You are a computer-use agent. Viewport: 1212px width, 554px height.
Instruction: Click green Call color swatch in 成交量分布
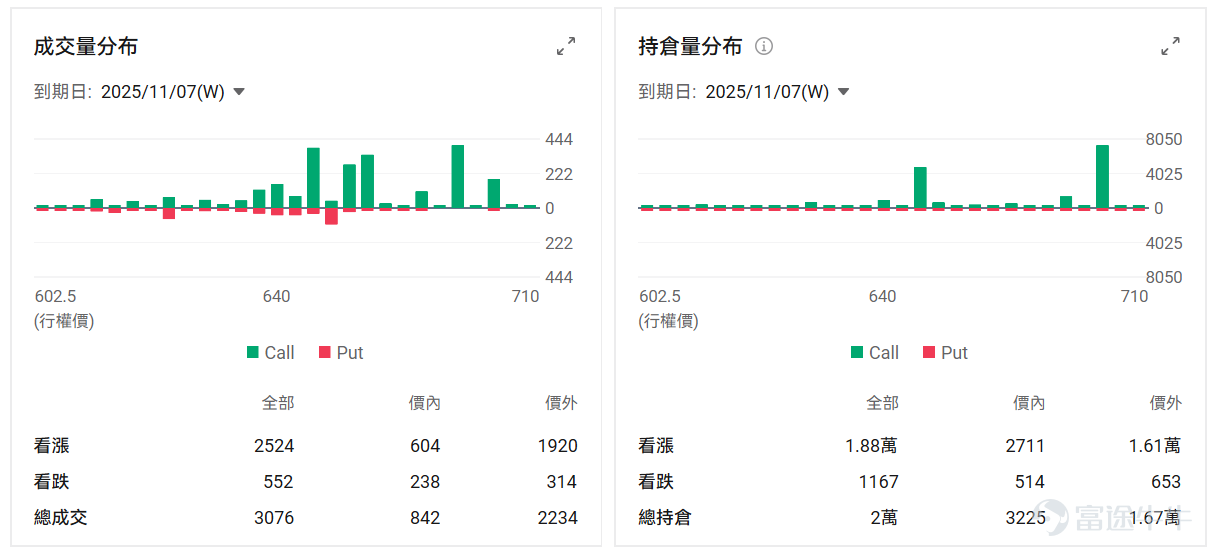click(253, 352)
